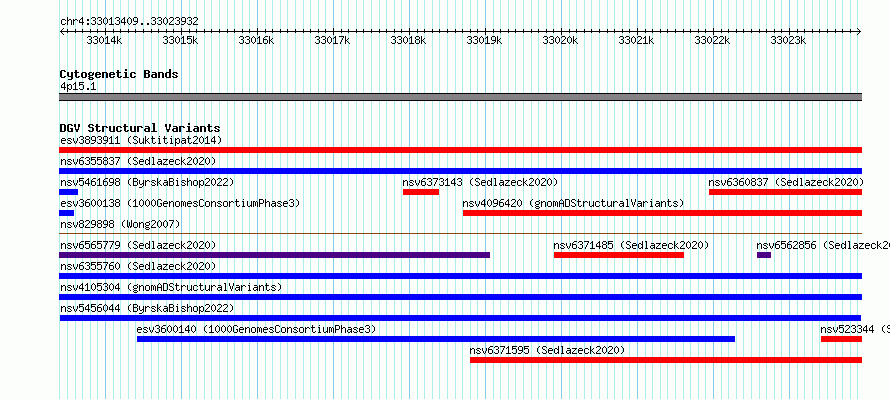Click the '4p15.1' band label
Image resolution: width=890 pixels, height=399 pixels.
pos(77,86)
